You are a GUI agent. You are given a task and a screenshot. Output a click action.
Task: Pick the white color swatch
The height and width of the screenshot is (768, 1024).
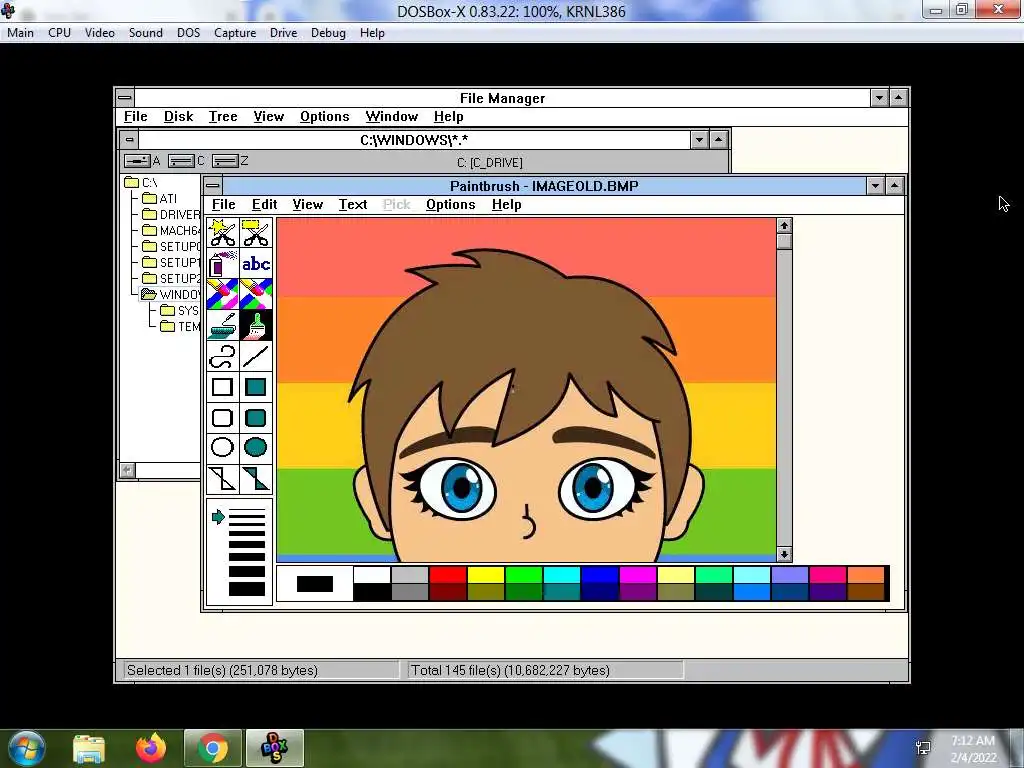(x=372, y=575)
